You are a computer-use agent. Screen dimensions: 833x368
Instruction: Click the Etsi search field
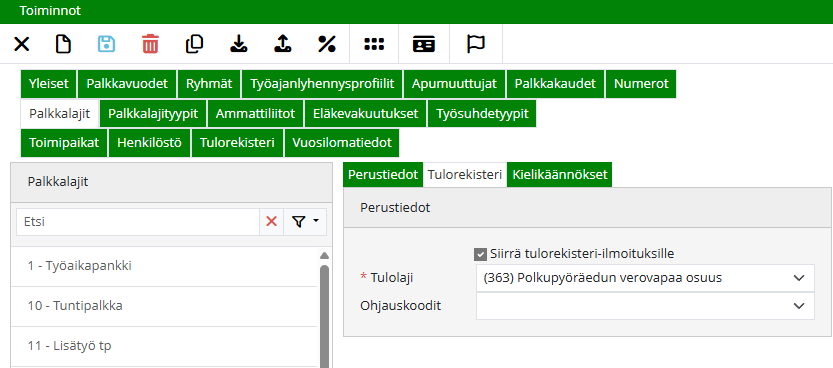pos(138,221)
